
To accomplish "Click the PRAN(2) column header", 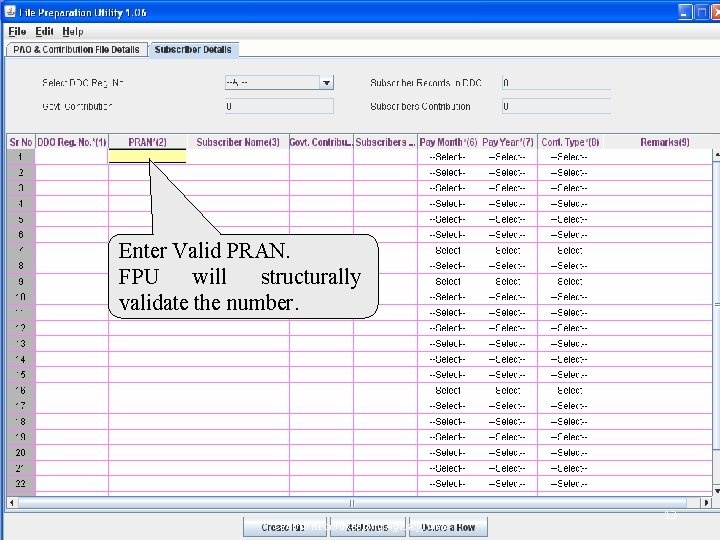I will 147,142.
